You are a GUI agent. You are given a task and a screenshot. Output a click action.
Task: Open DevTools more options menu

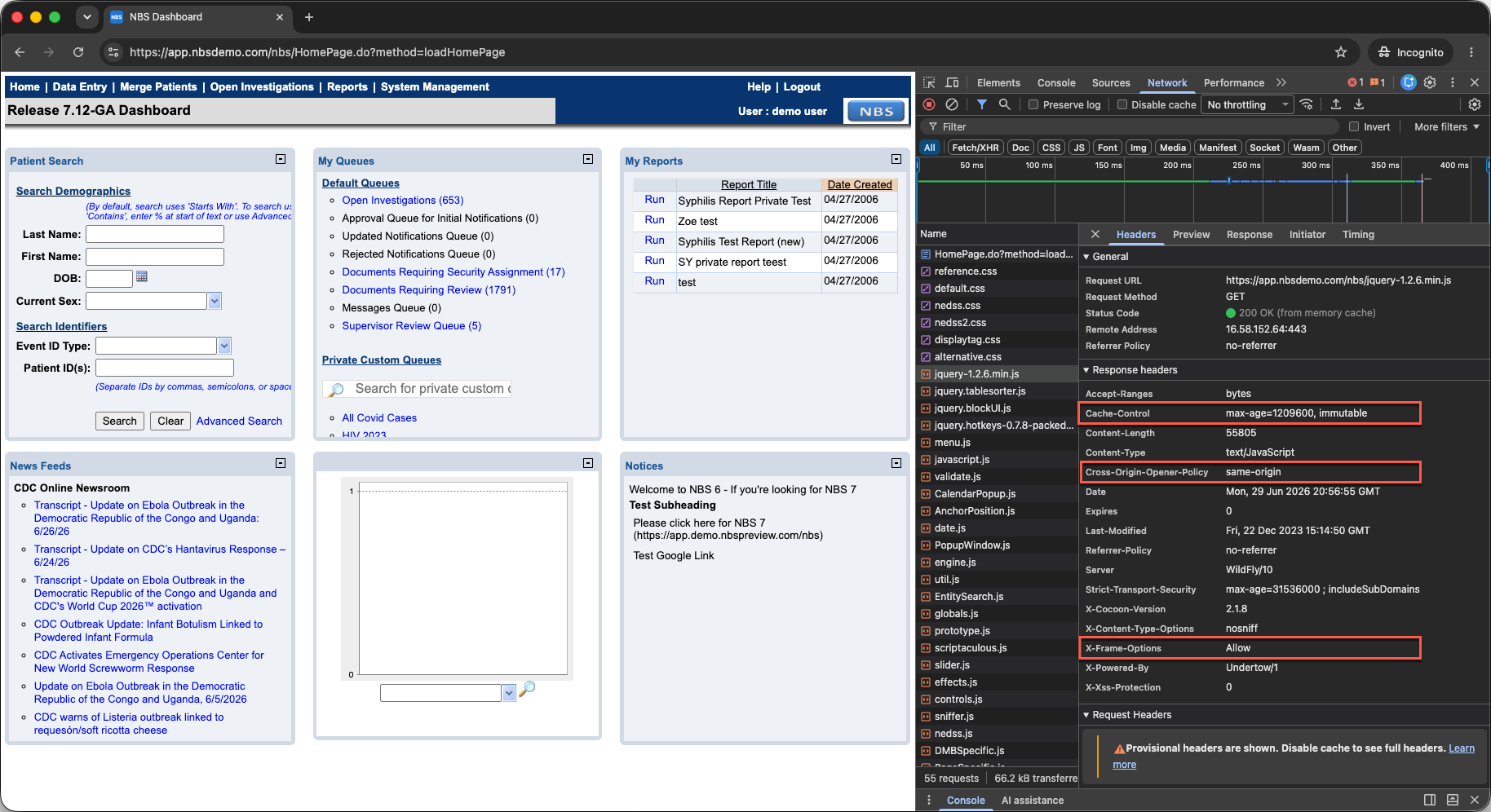[x=1453, y=82]
